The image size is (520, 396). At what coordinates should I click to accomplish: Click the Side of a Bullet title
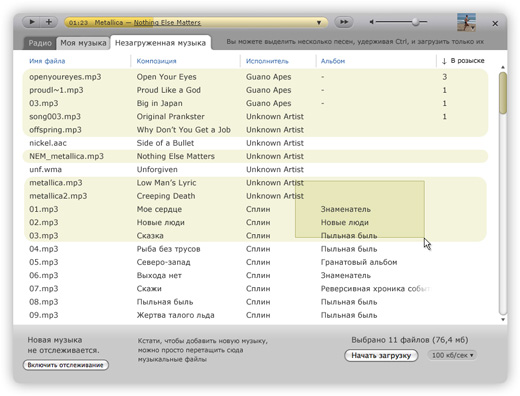point(165,143)
